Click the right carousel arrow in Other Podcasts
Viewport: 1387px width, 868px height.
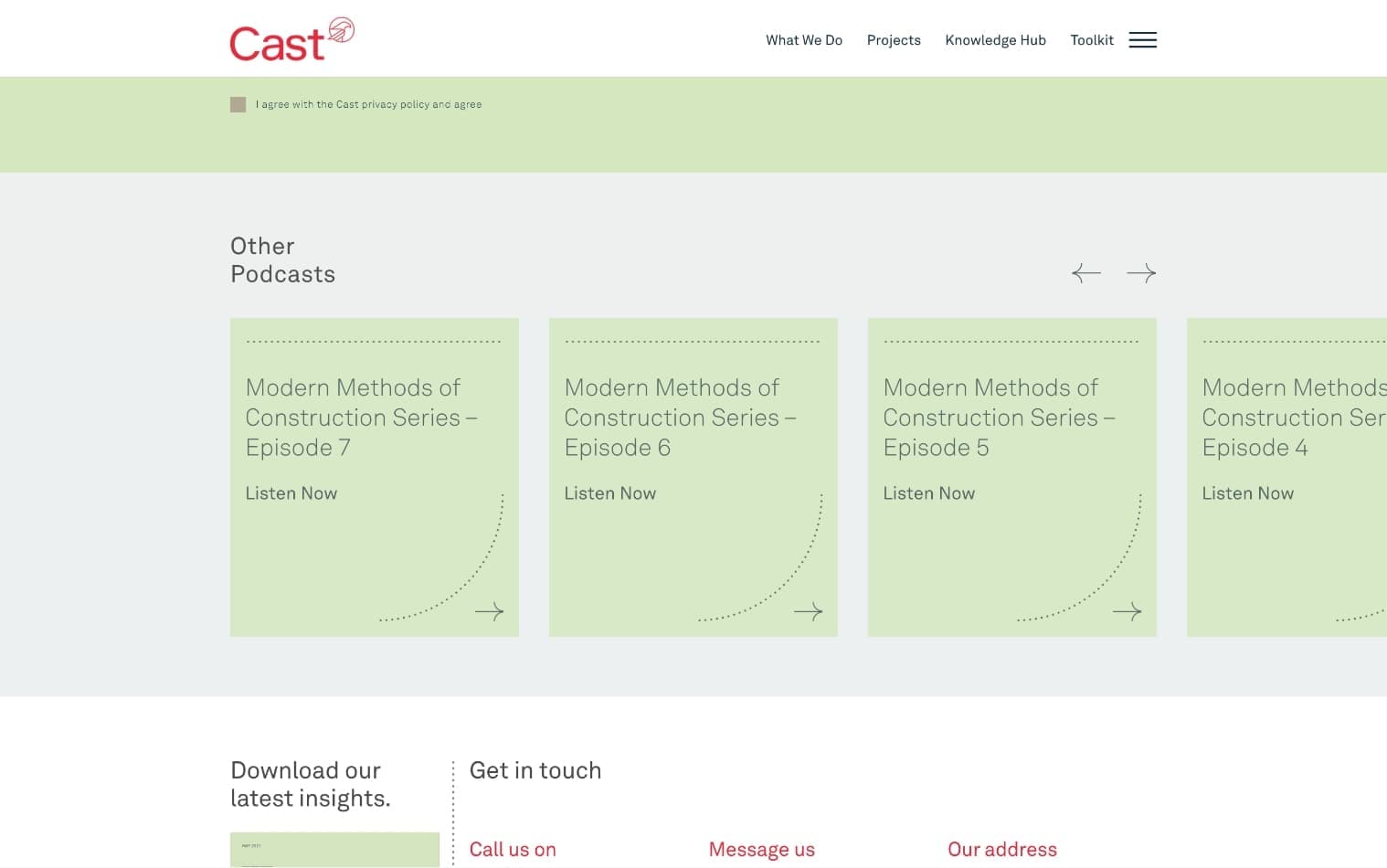coord(1141,272)
